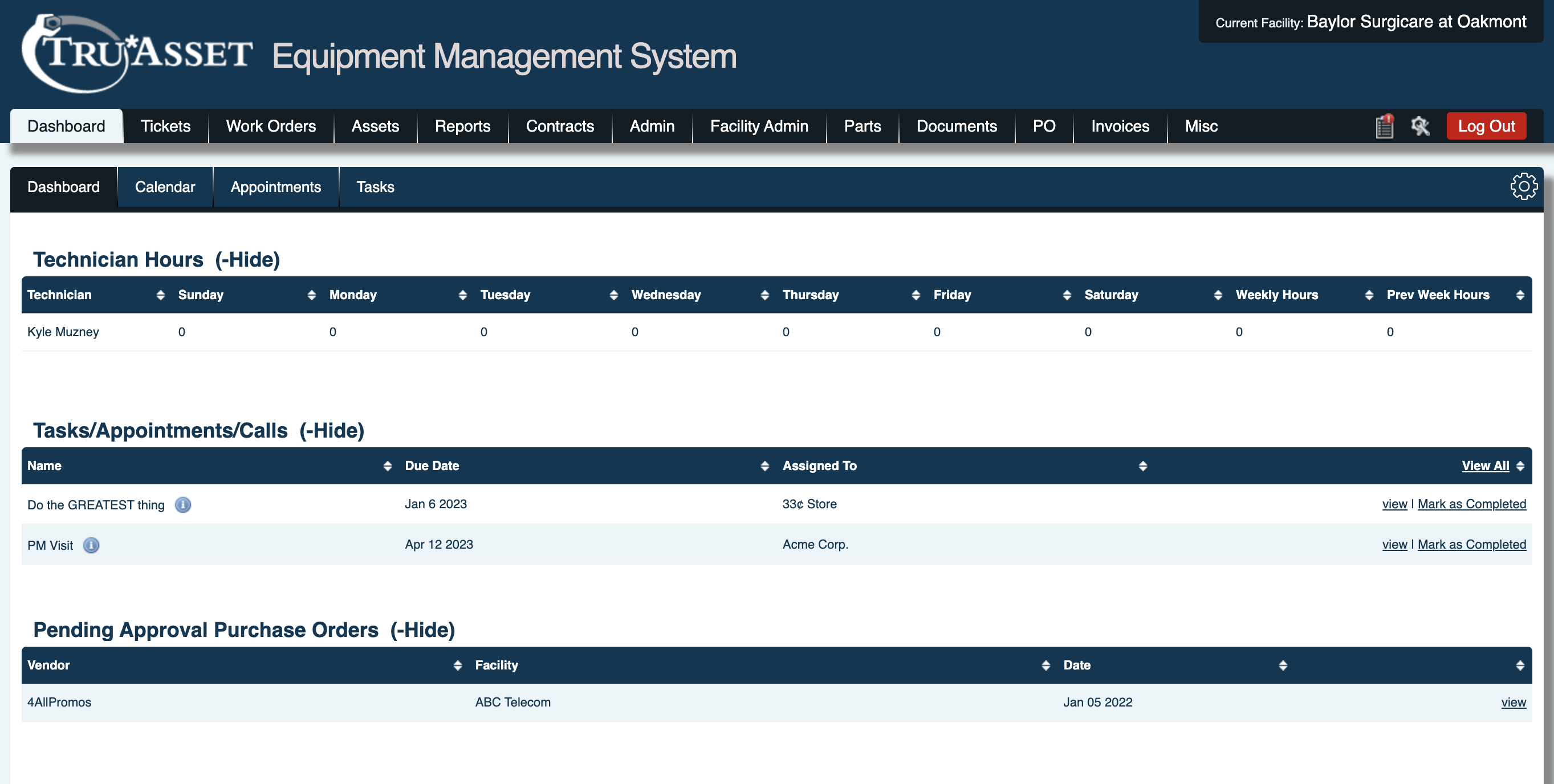Sort by Tuesday column arrows
Viewport: 1554px width, 784px height.
[613, 295]
